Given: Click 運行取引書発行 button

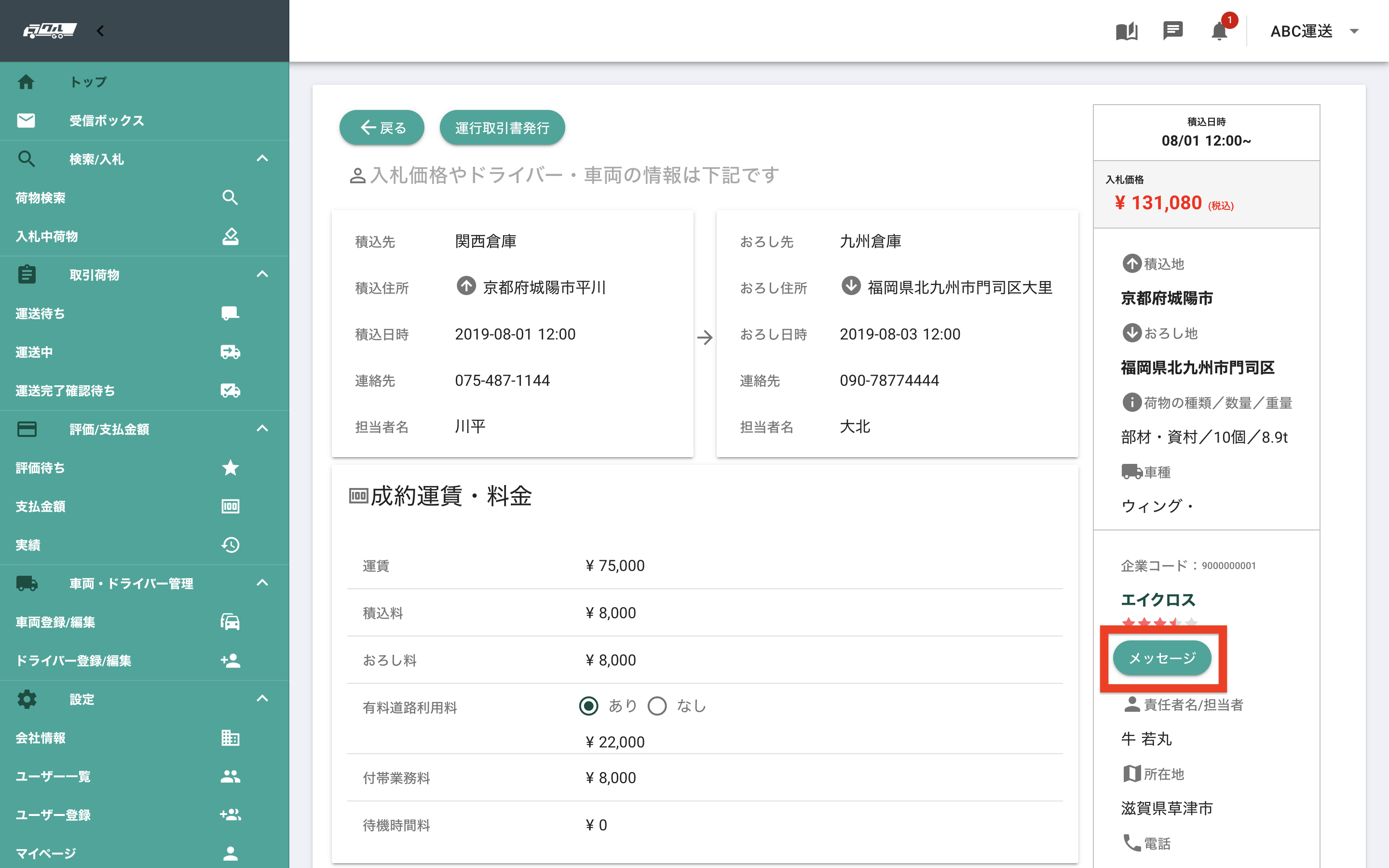Looking at the screenshot, I should (x=502, y=127).
